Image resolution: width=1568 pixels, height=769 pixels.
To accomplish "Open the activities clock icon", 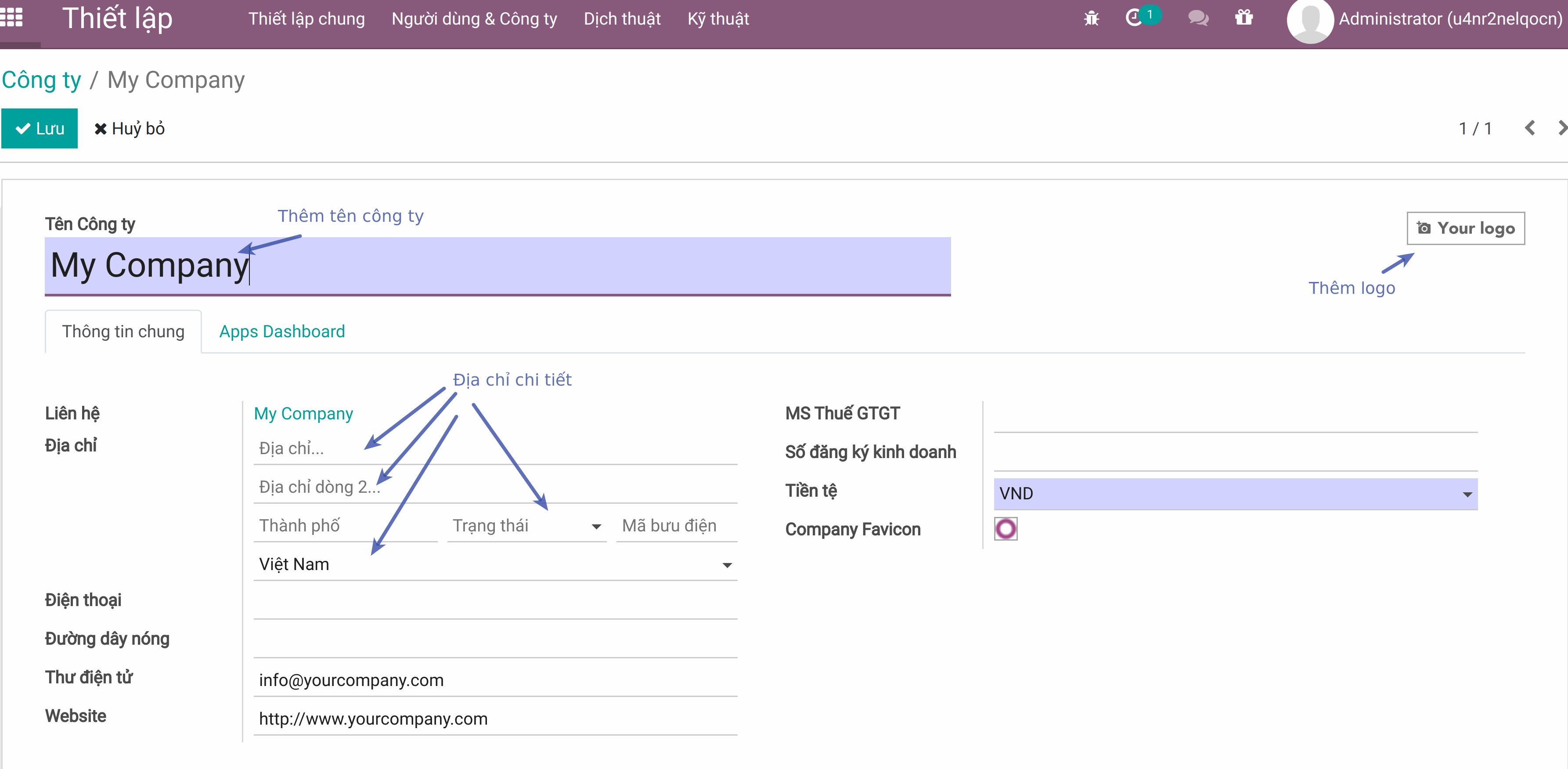I will tap(1133, 18).
